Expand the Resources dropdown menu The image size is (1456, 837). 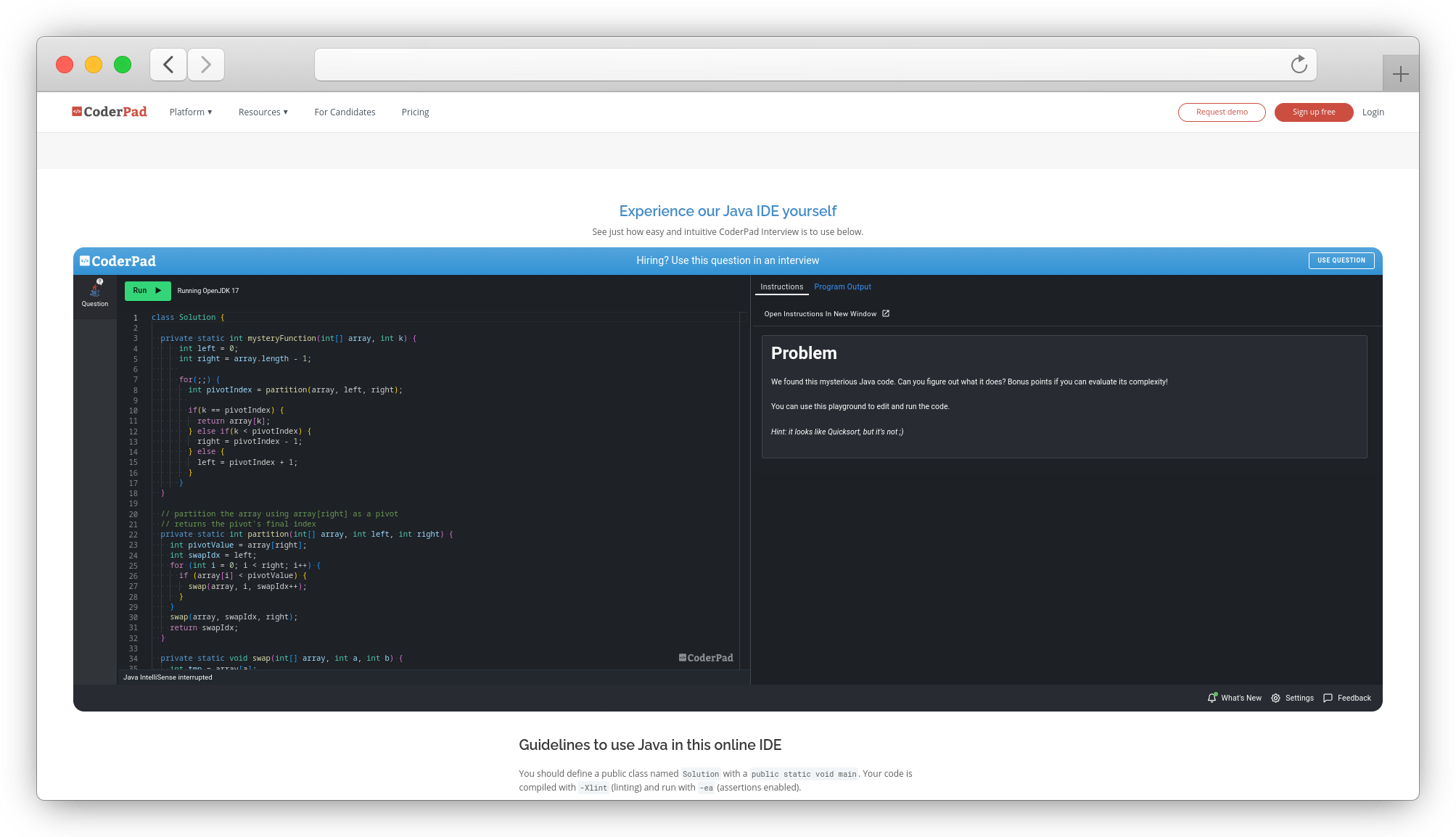[263, 112]
